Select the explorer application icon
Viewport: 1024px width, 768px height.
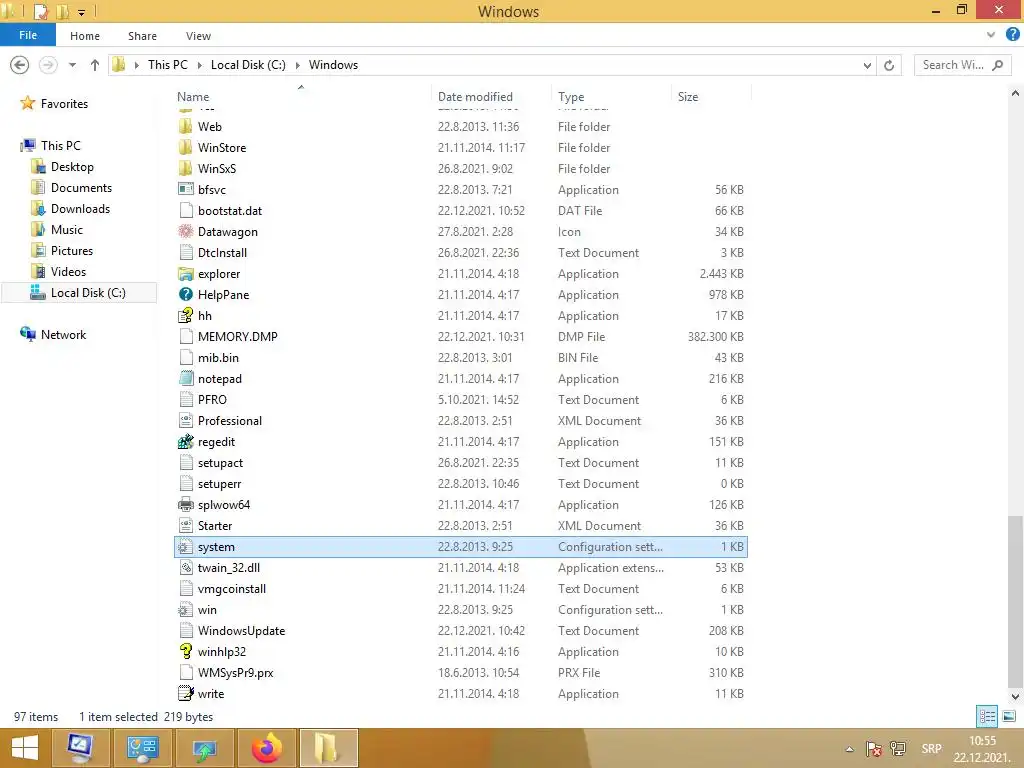[x=186, y=274]
